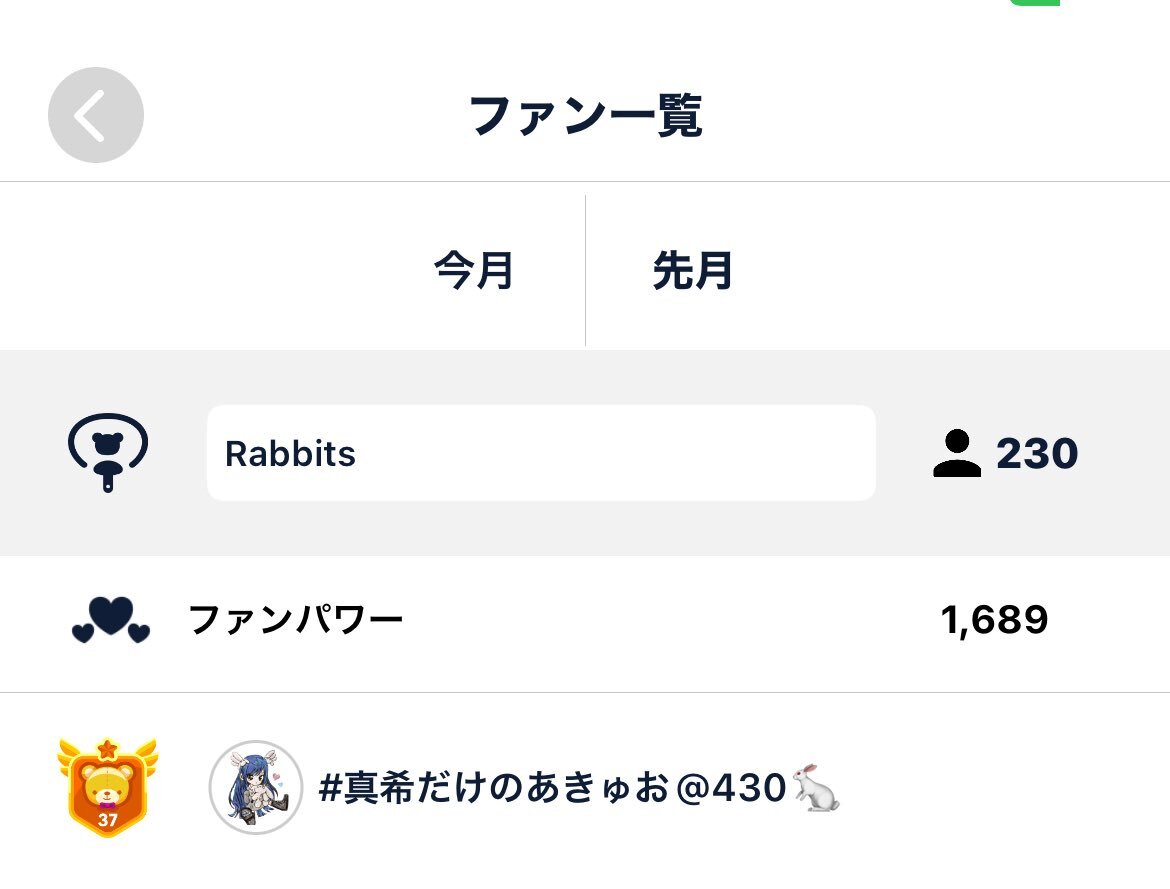The width and height of the screenshot is (1170, 889).
Task: Tap the back arrow button
Action: point(96,115)
